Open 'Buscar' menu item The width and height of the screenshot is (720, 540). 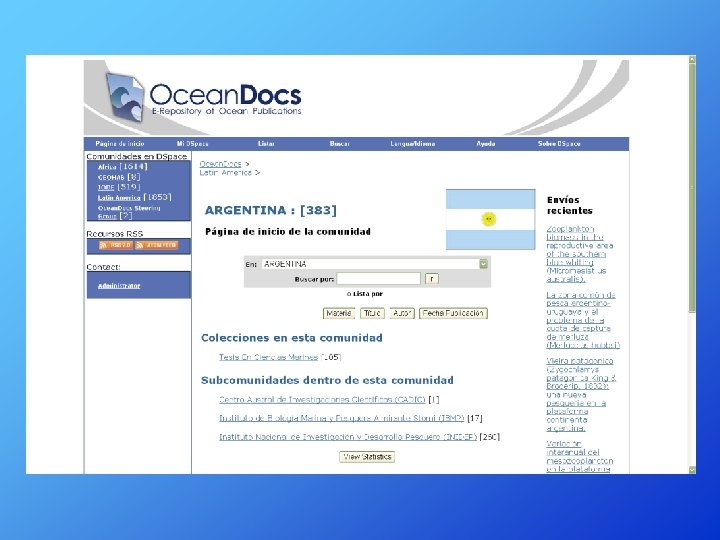tap(340, 144)
